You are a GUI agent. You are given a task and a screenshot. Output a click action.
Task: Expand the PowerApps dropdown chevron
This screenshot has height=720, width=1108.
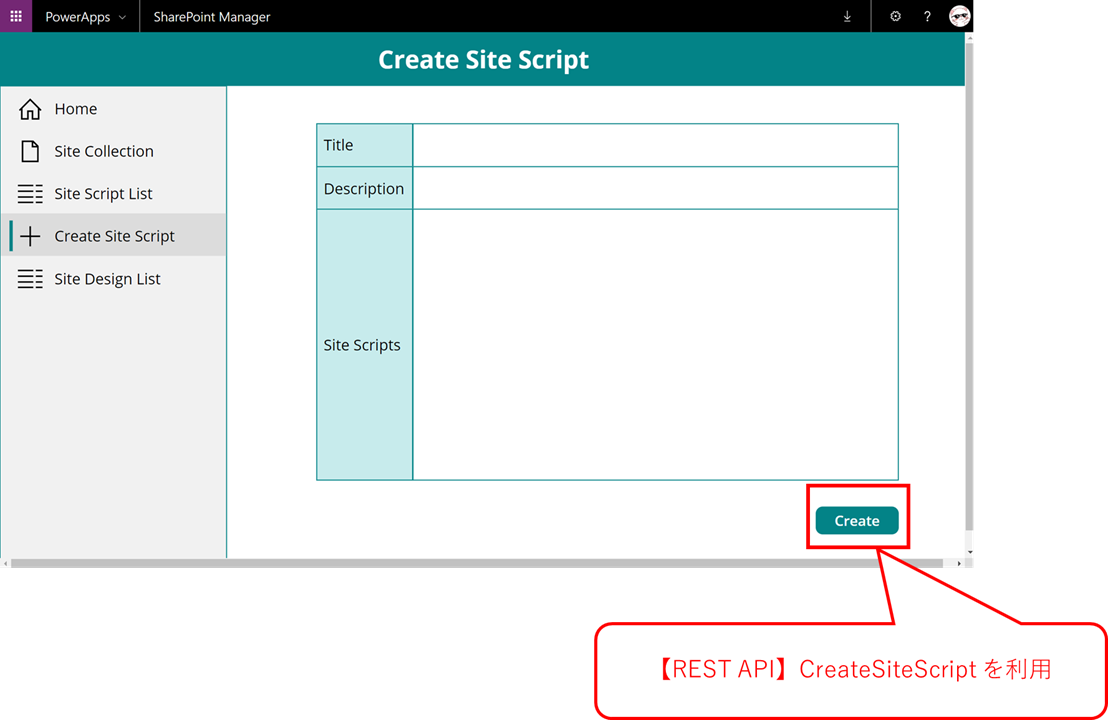pos(122,17)
